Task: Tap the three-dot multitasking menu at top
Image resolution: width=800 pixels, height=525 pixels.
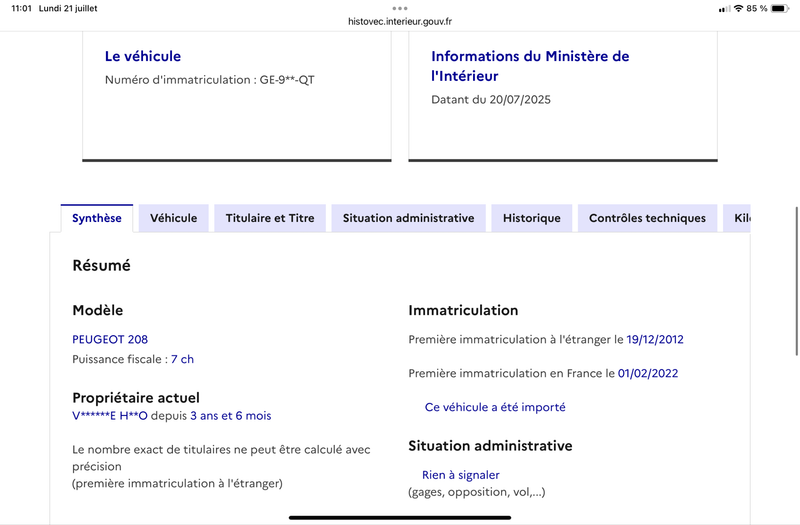Action: click(x=400, y=8)
